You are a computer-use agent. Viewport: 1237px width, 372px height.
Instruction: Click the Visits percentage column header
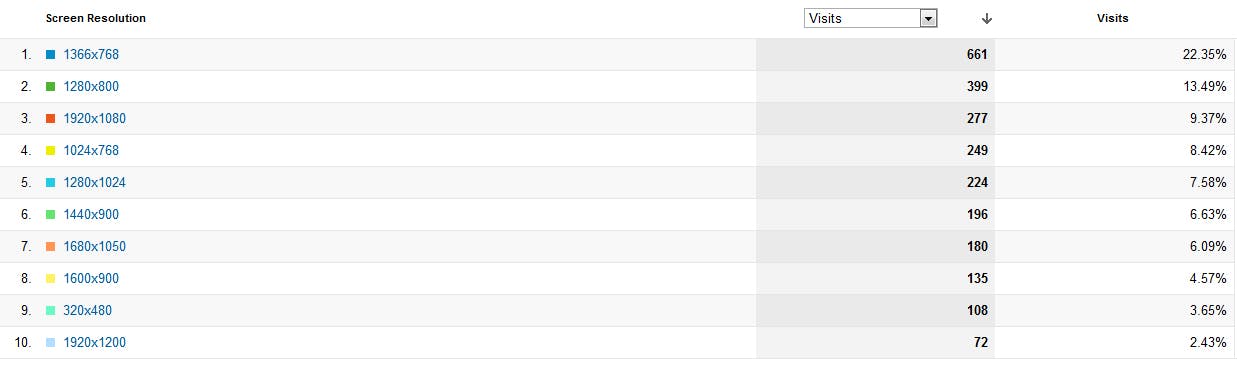point(1113,18)
